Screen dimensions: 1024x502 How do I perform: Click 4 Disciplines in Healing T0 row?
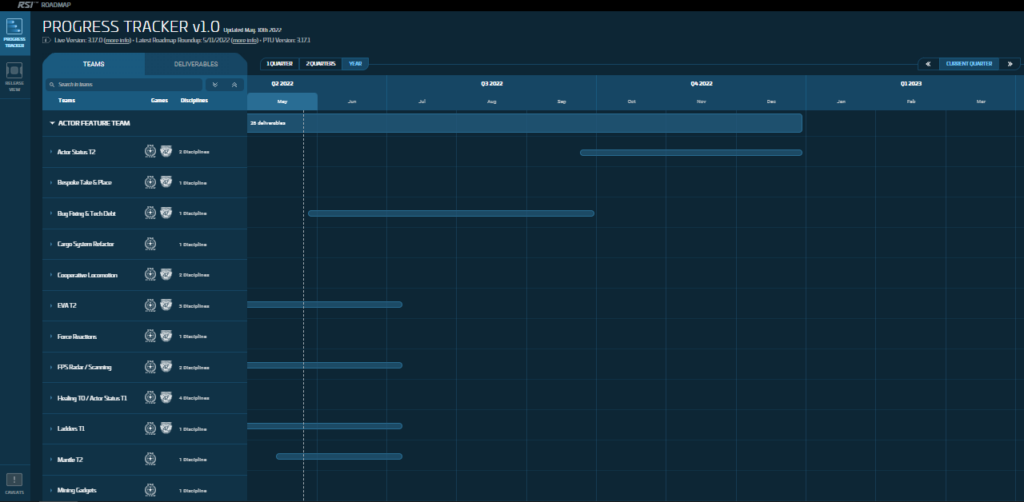[194, 398]
